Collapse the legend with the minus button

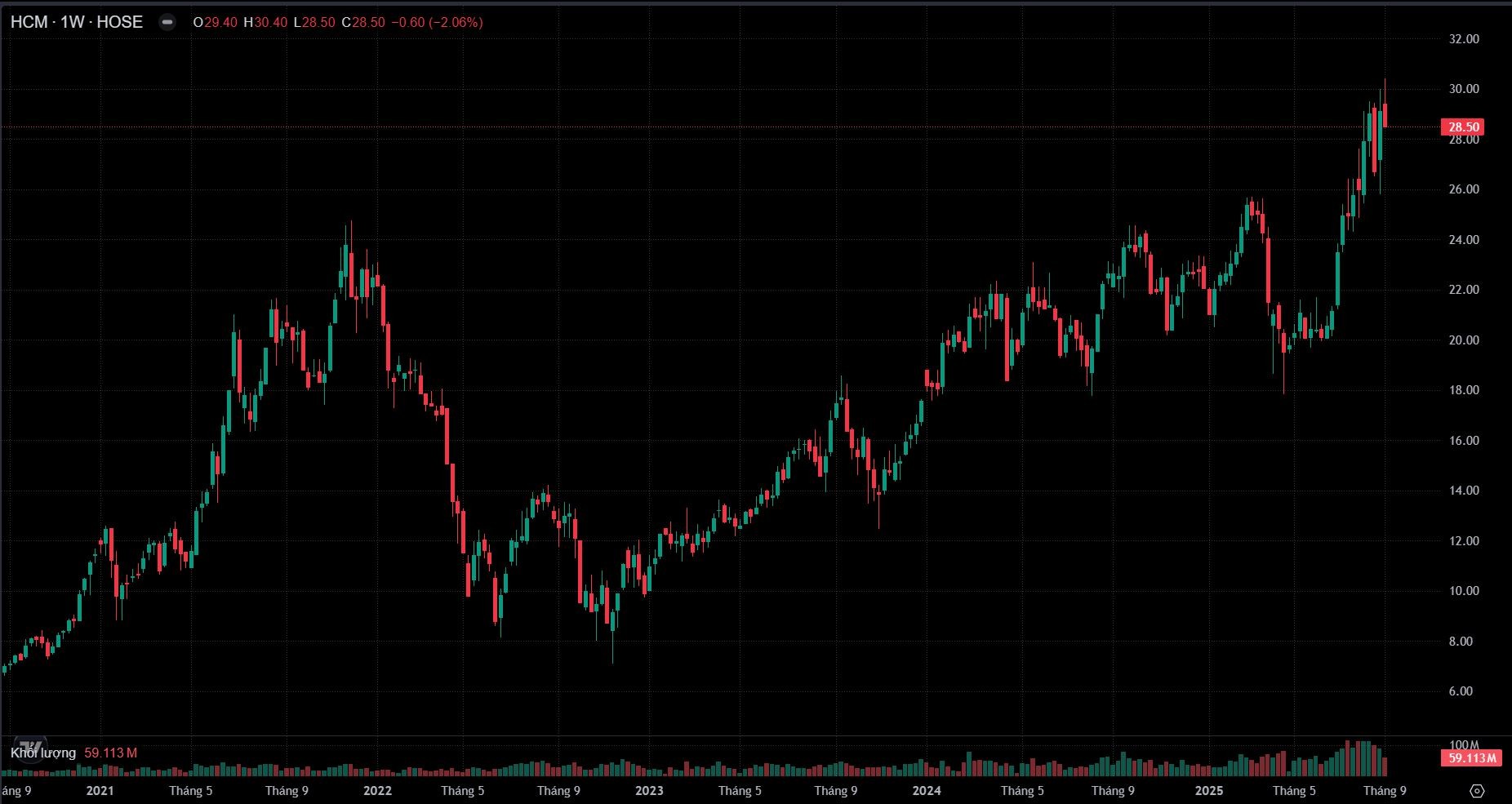167,22
